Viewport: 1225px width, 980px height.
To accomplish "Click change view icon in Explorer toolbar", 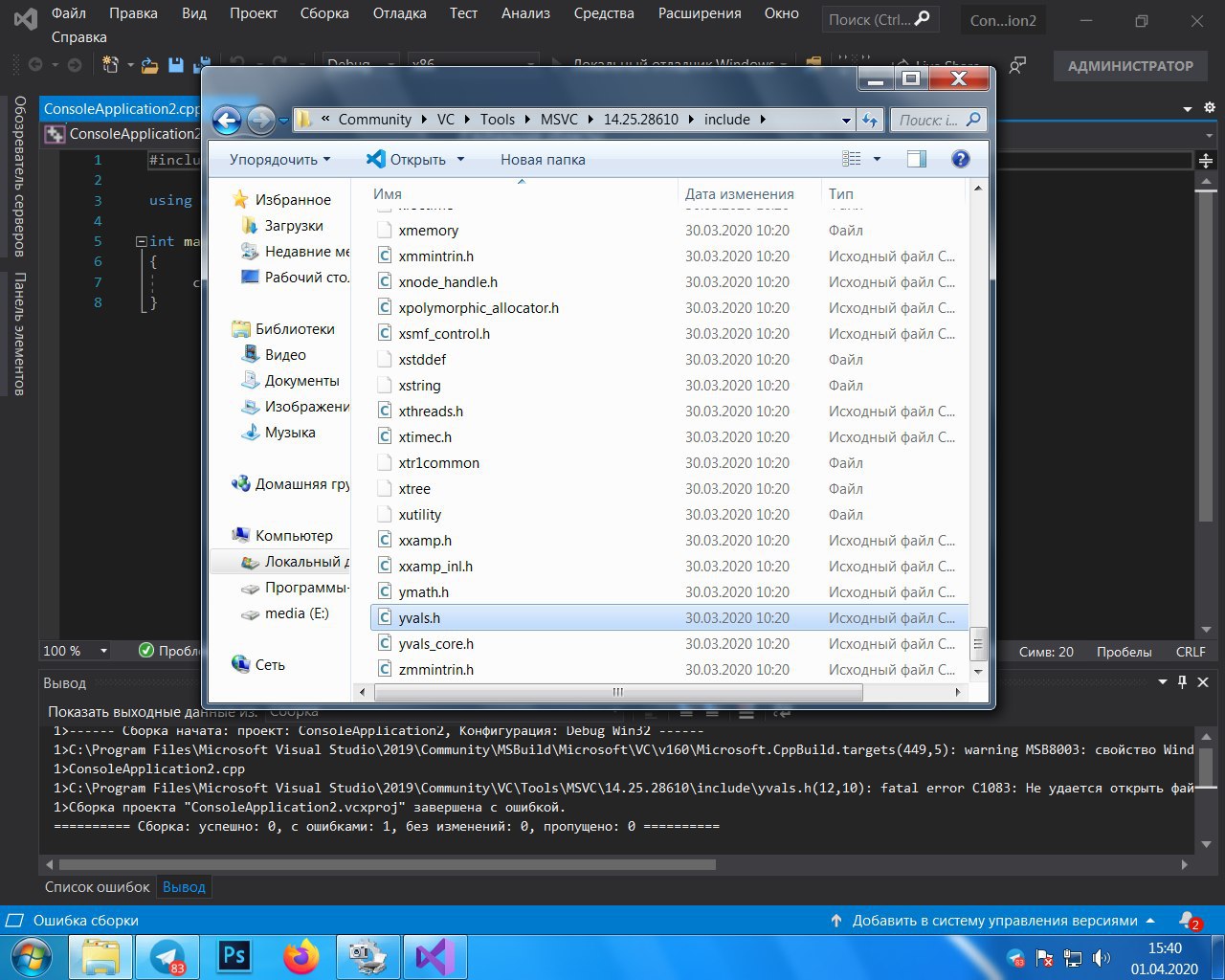I will point(851,159).
